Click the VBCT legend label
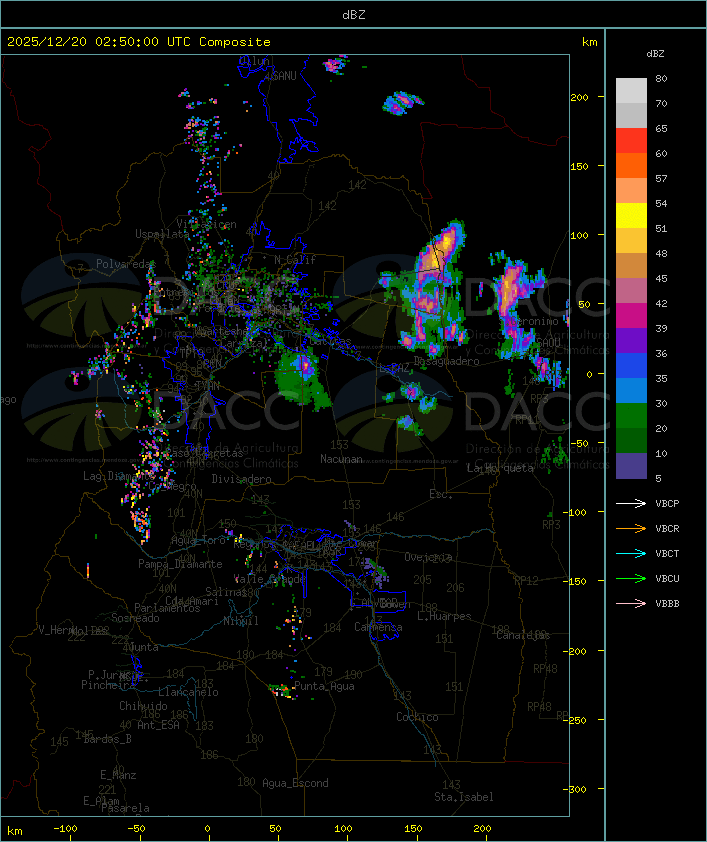Viewport: 707px width, 842px height. (x=667, y=554)
